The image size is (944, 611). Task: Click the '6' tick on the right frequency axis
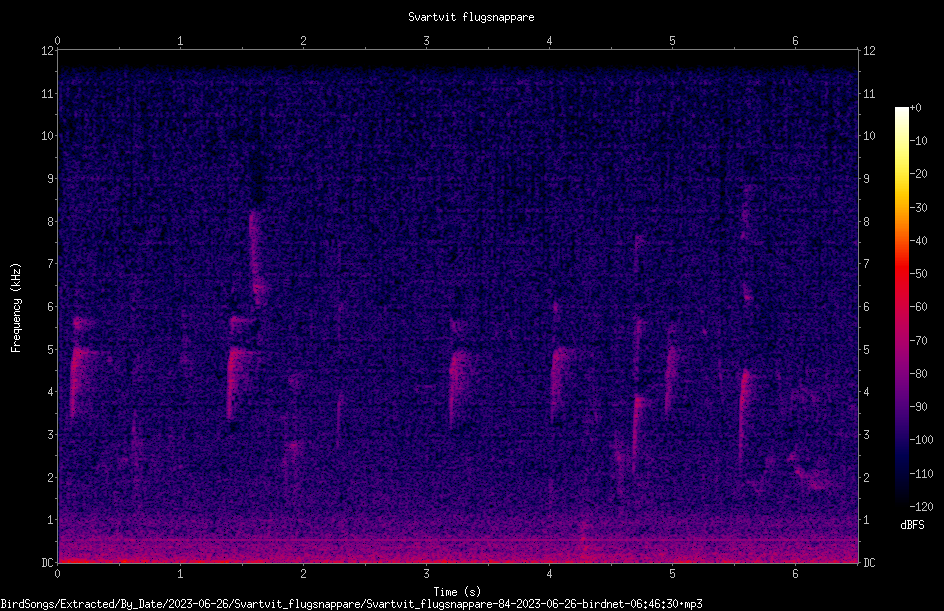866,306
